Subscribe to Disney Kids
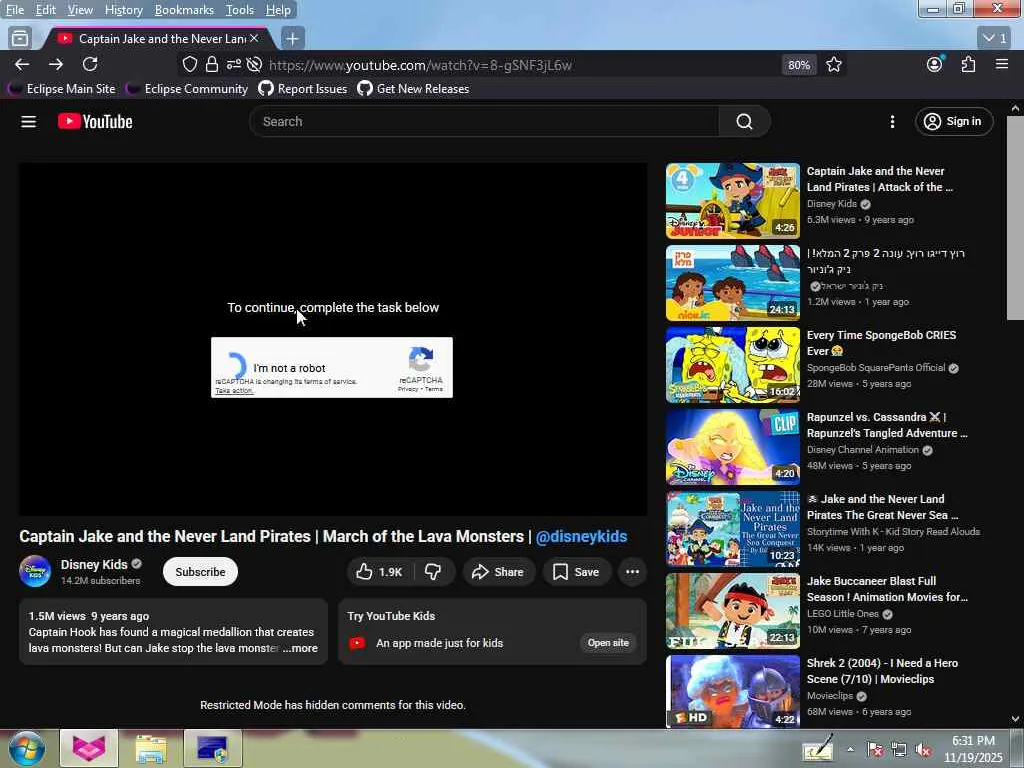This screenshot has height=768, width=1024. (200, 571)
